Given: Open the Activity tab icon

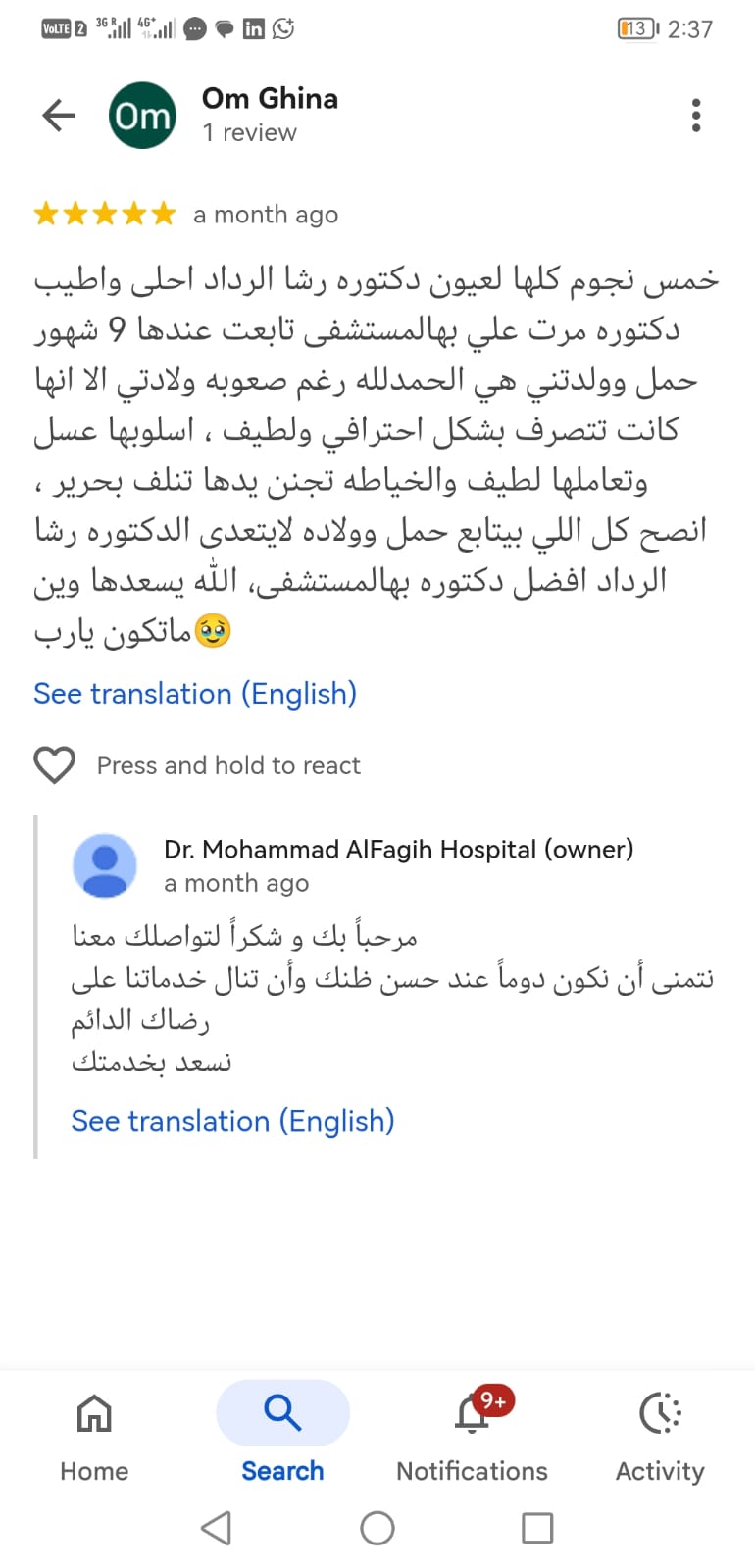Looking at the screenshot, I should pos(660,1413).
